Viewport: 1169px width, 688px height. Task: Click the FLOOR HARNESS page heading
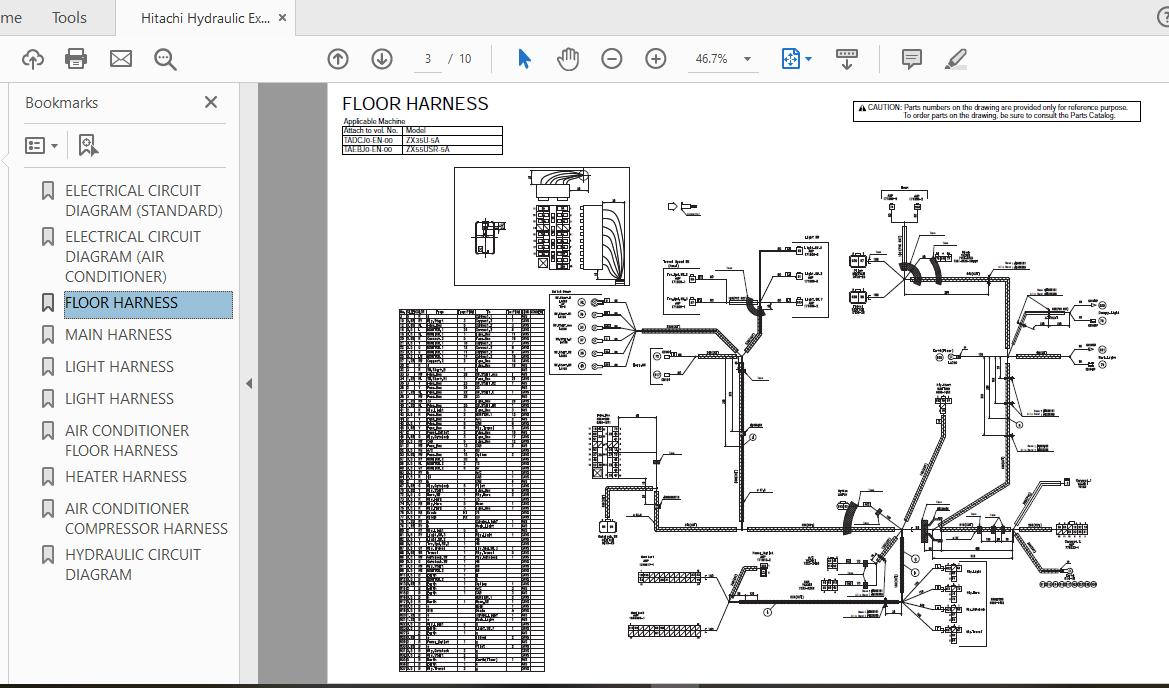415,104
